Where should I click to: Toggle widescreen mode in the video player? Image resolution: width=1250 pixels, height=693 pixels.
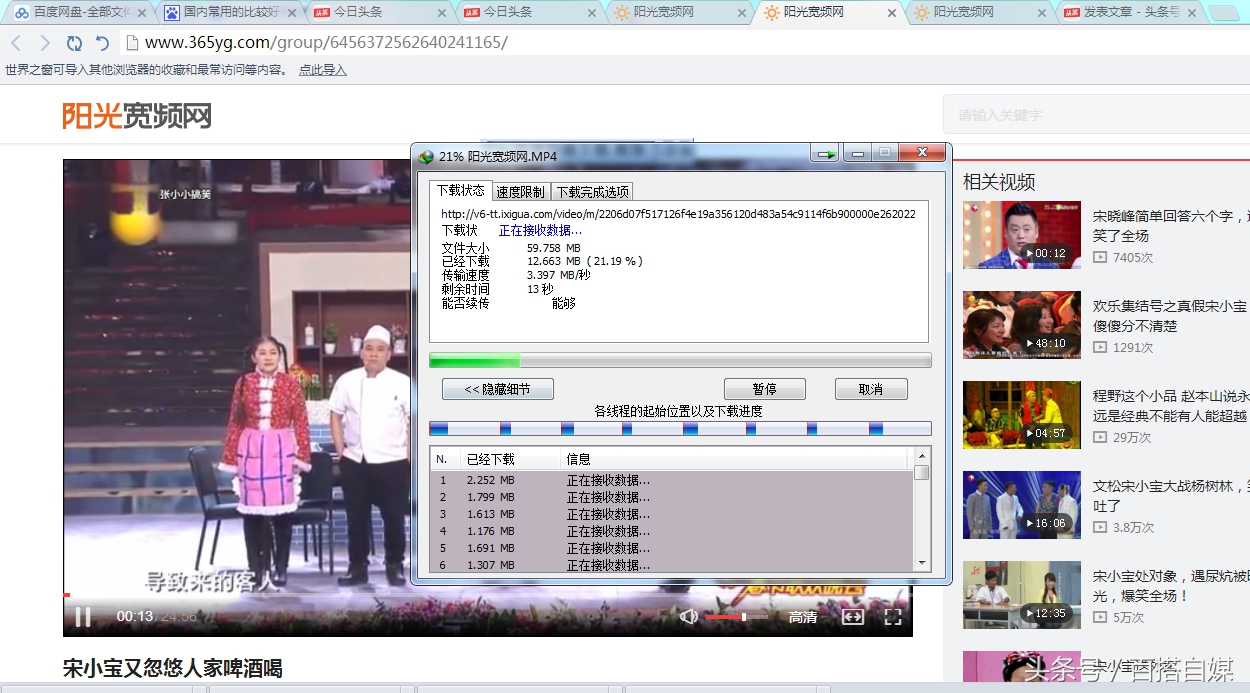[852, 617]
